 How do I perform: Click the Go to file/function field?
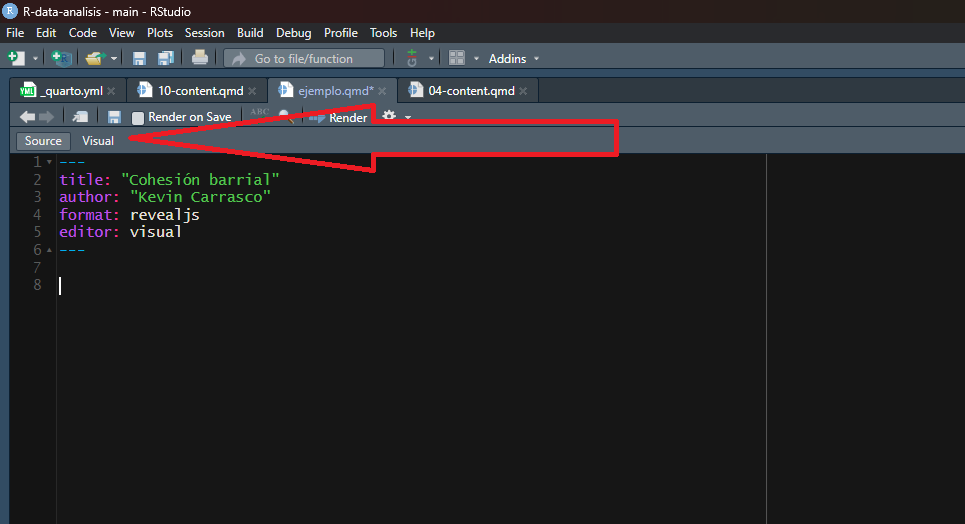coord(304,59)
